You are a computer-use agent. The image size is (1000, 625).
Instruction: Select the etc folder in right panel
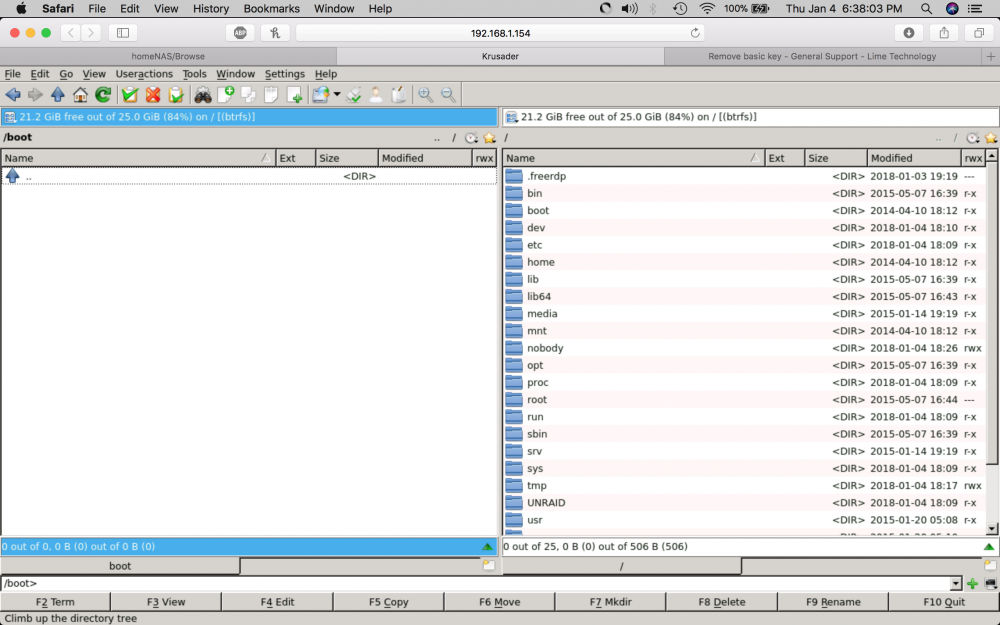[744, 245]
